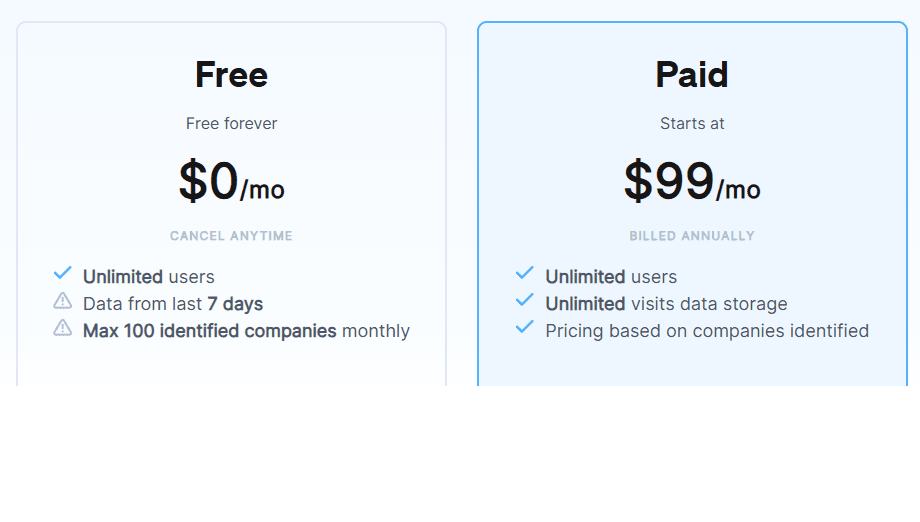This screenshot has height=522, width=920.
Task: Click the Starts at subtitle
Action: click(x=692, y=124)
